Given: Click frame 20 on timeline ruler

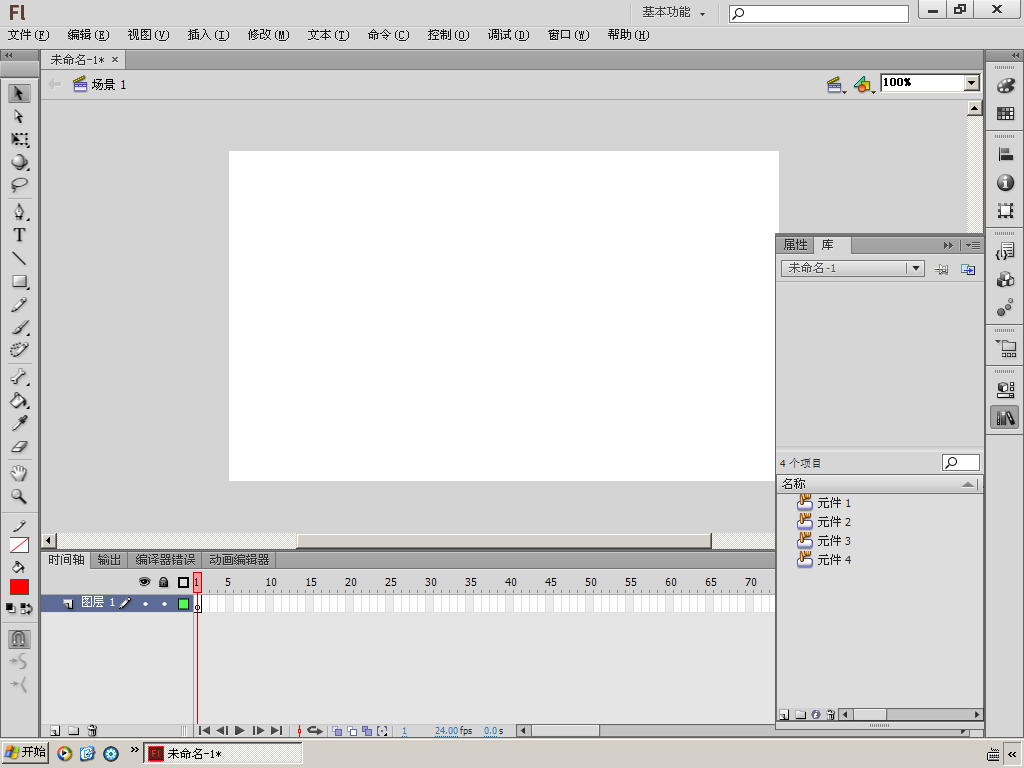Looking at the screenshot, I should click(349, 582).
